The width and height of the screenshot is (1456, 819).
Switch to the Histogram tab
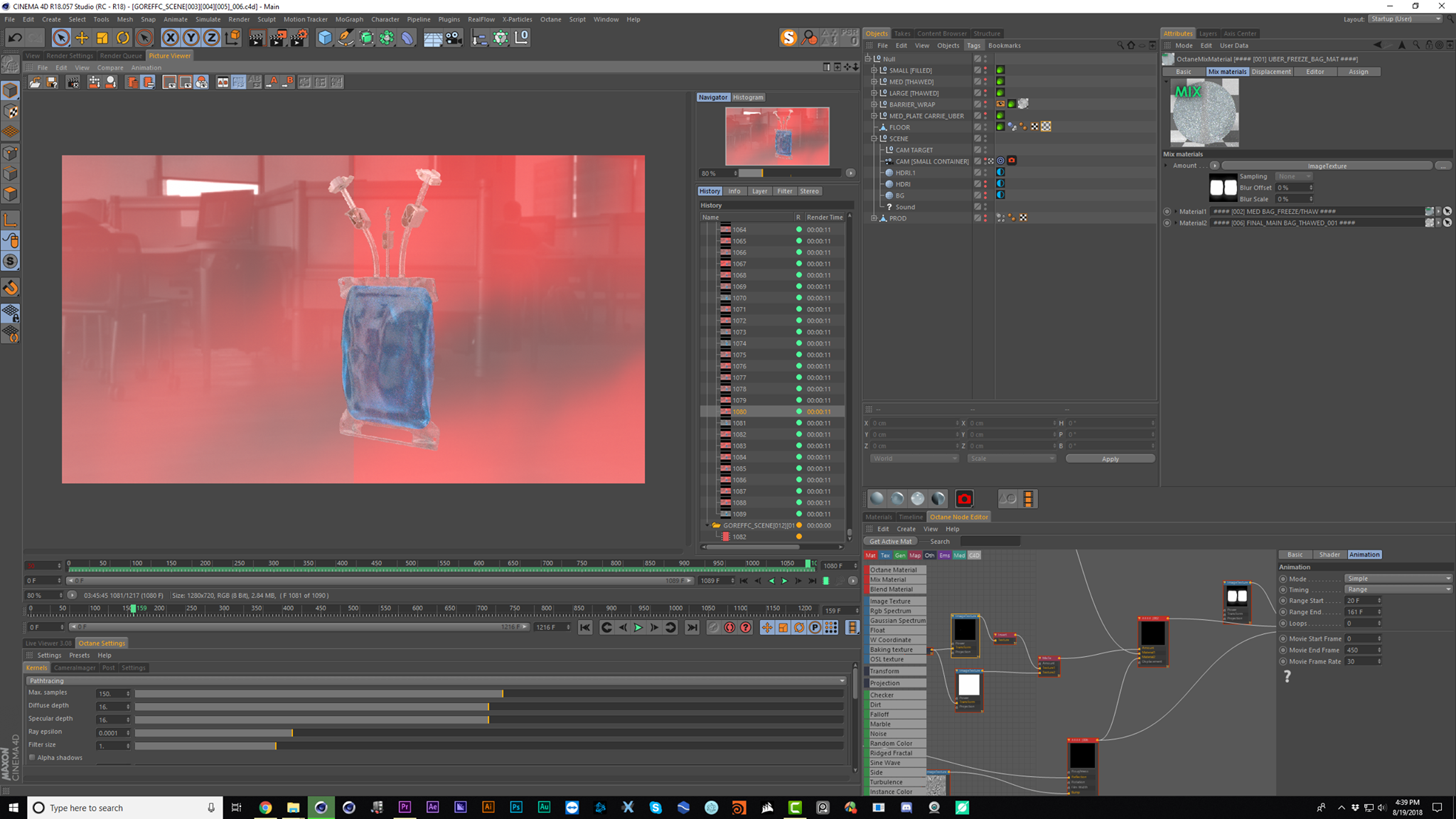748,97
